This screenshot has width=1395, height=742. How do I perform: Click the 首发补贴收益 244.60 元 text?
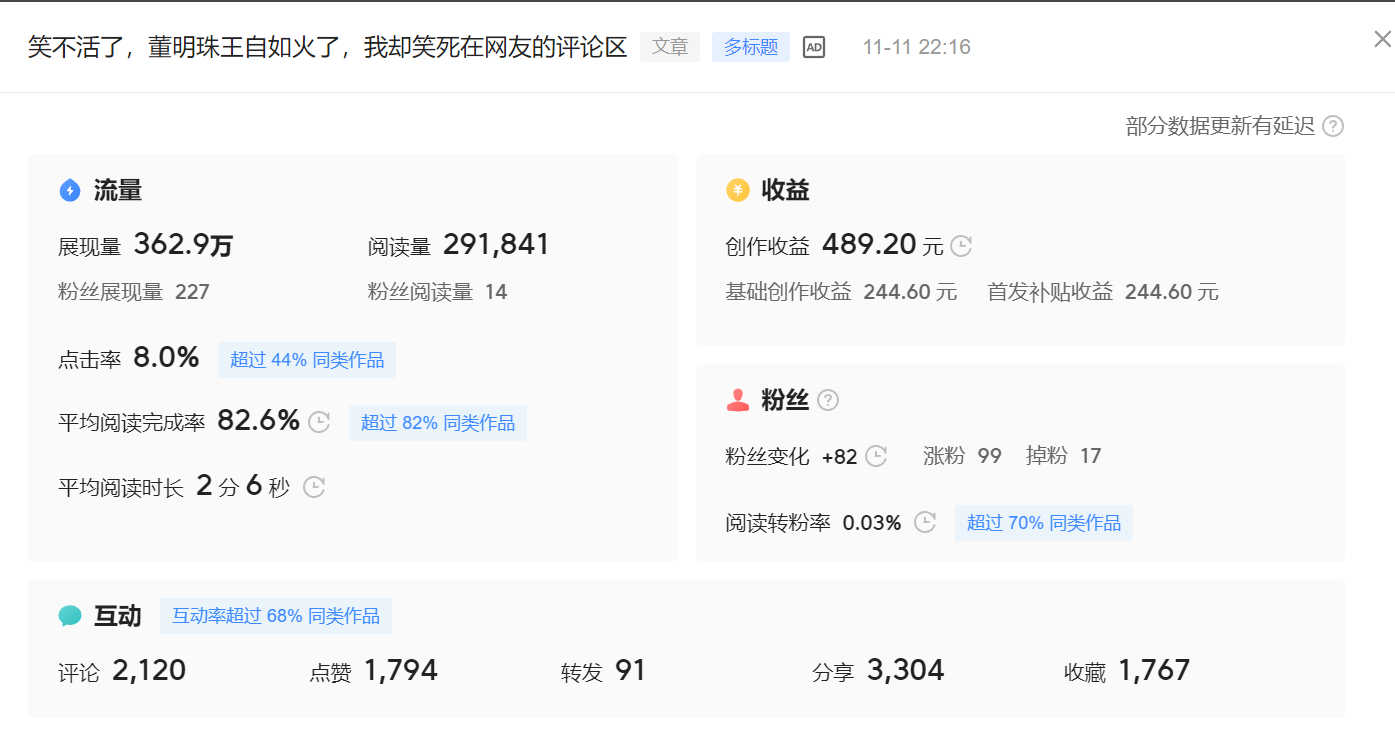coord(1103,292)
